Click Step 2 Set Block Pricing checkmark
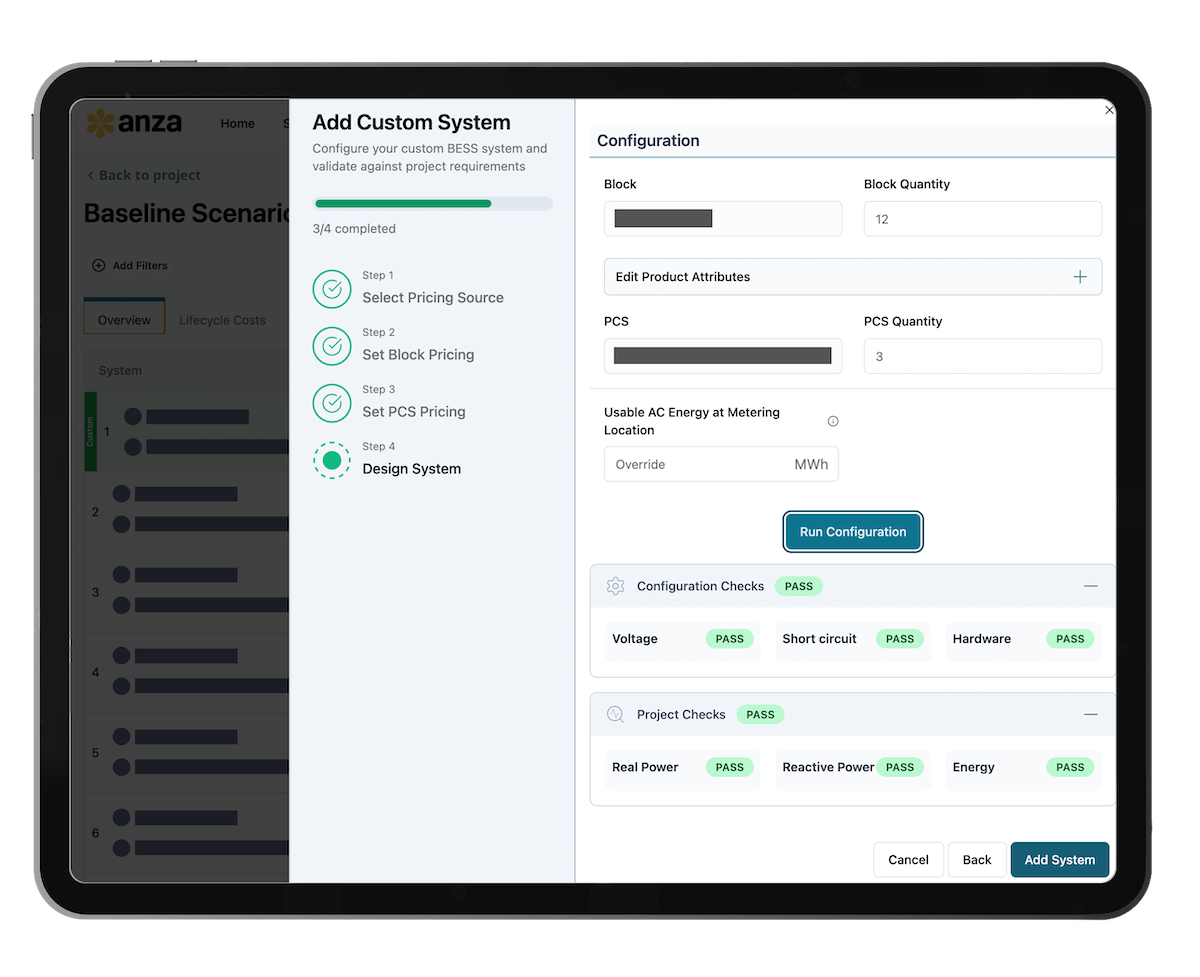 point(332,345)
